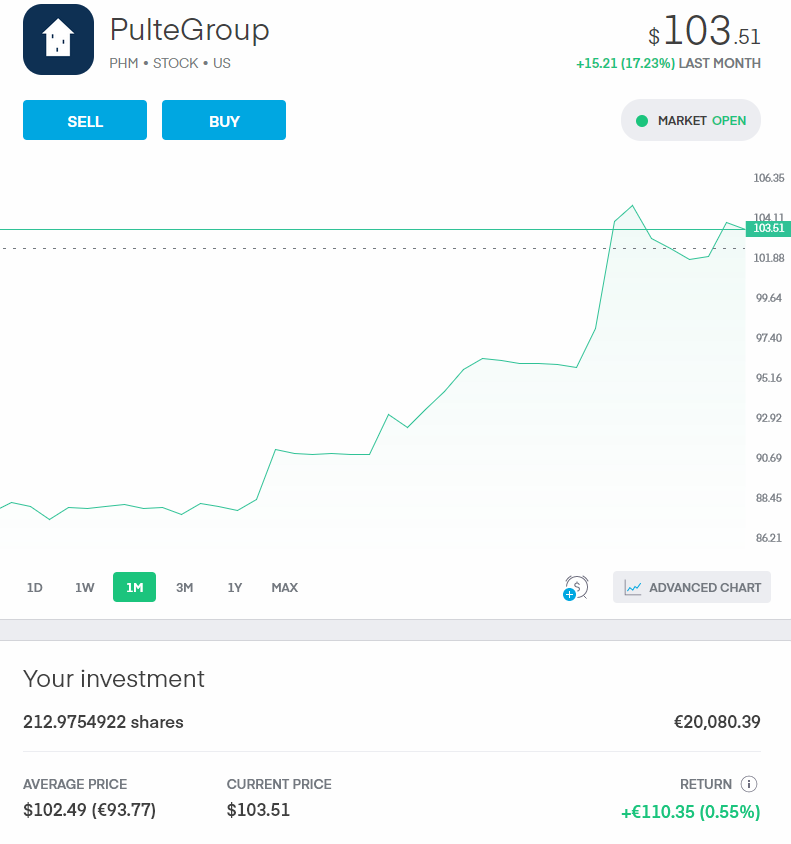Click the green market status dot

click(x=641, y=121)
